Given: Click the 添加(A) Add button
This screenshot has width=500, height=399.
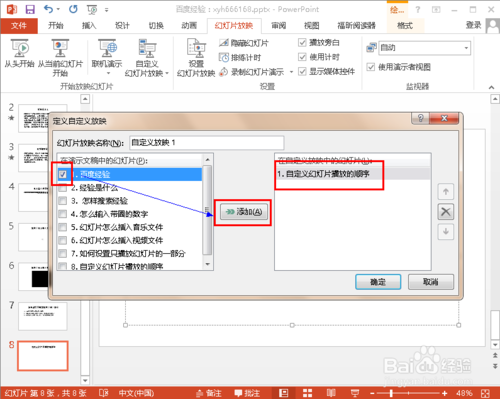Looking at the screenshot, I should click(244, 212).
